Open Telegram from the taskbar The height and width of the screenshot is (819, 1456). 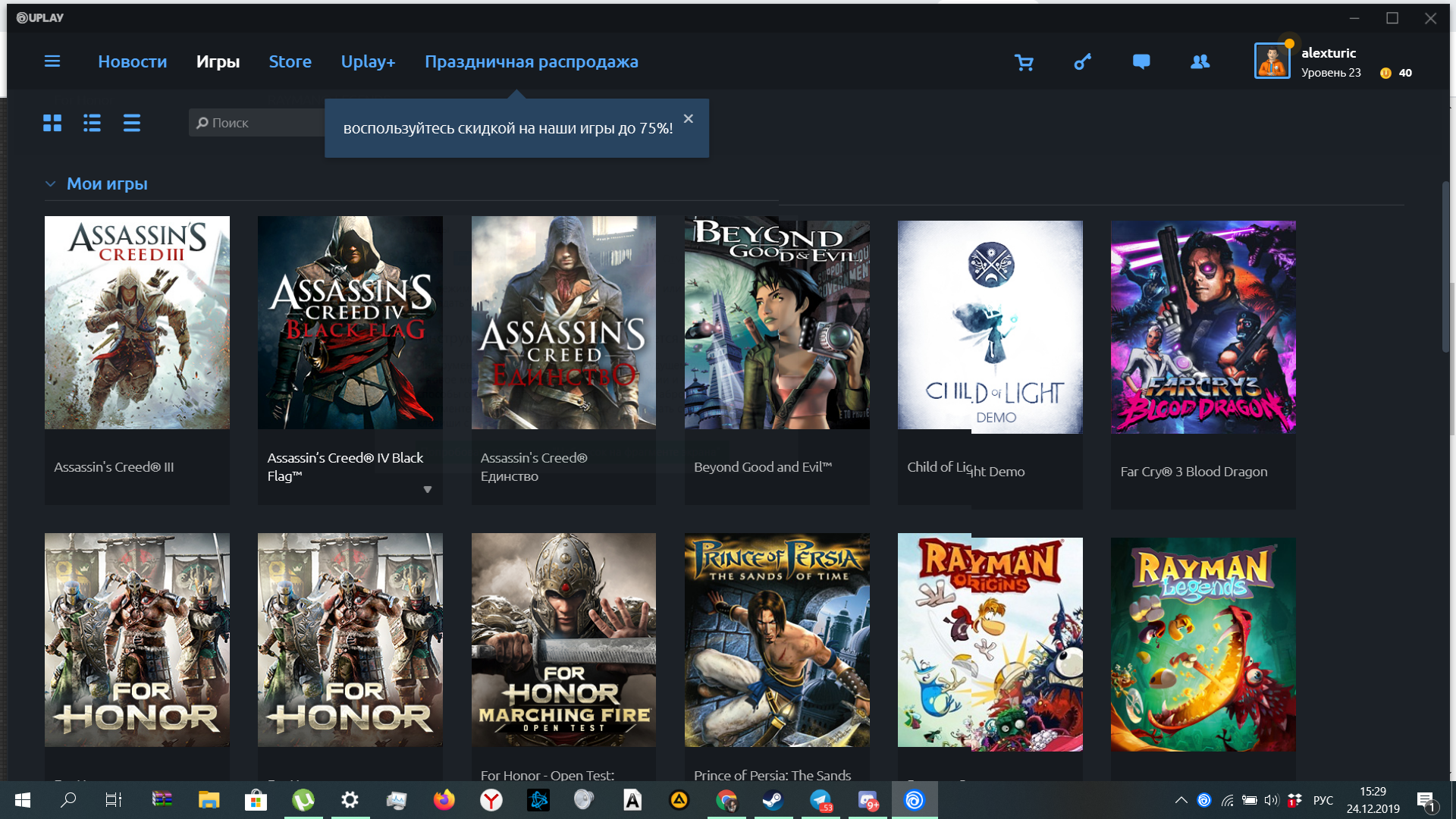(821, 800)
